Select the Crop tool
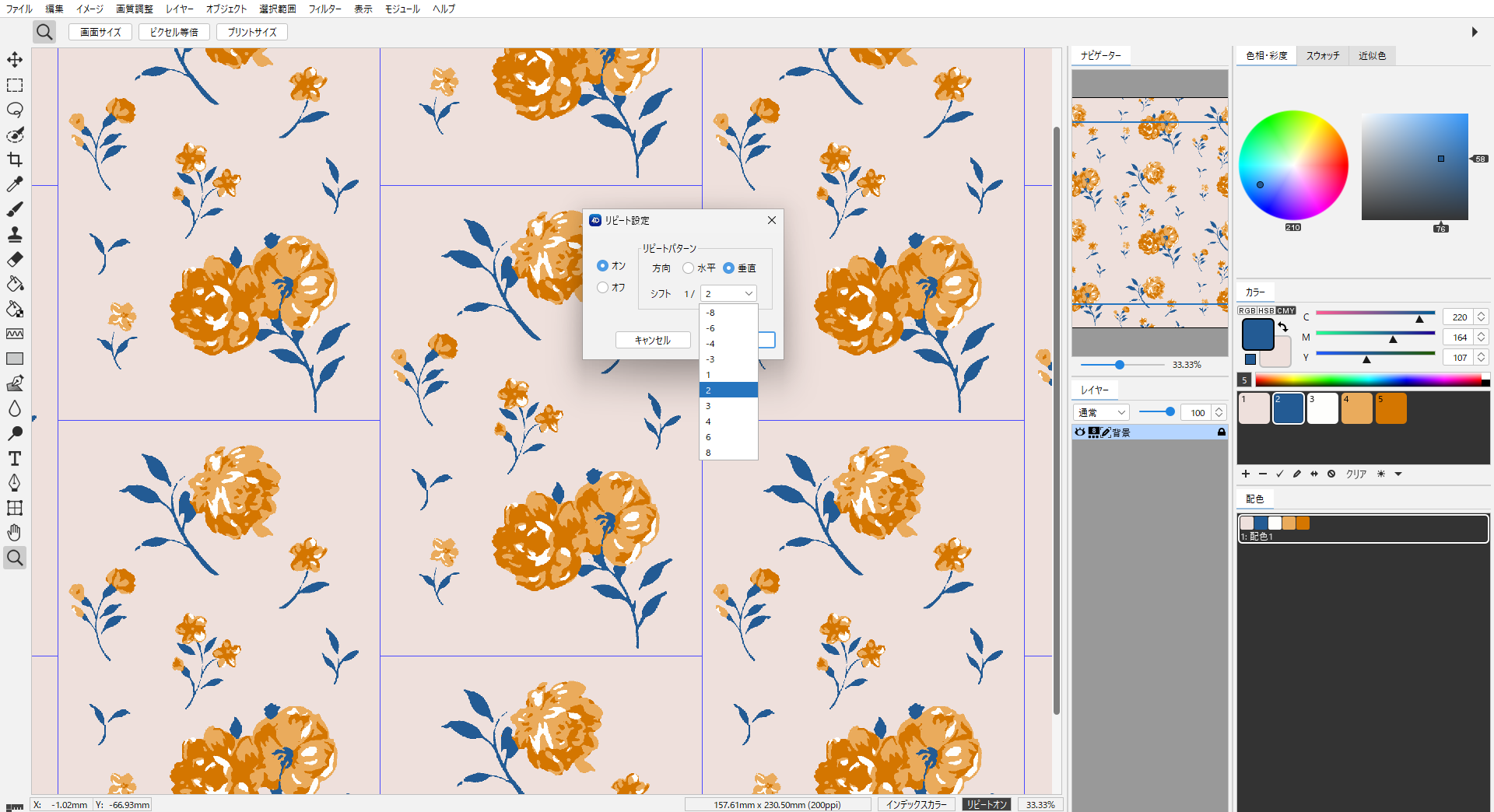 15,159
